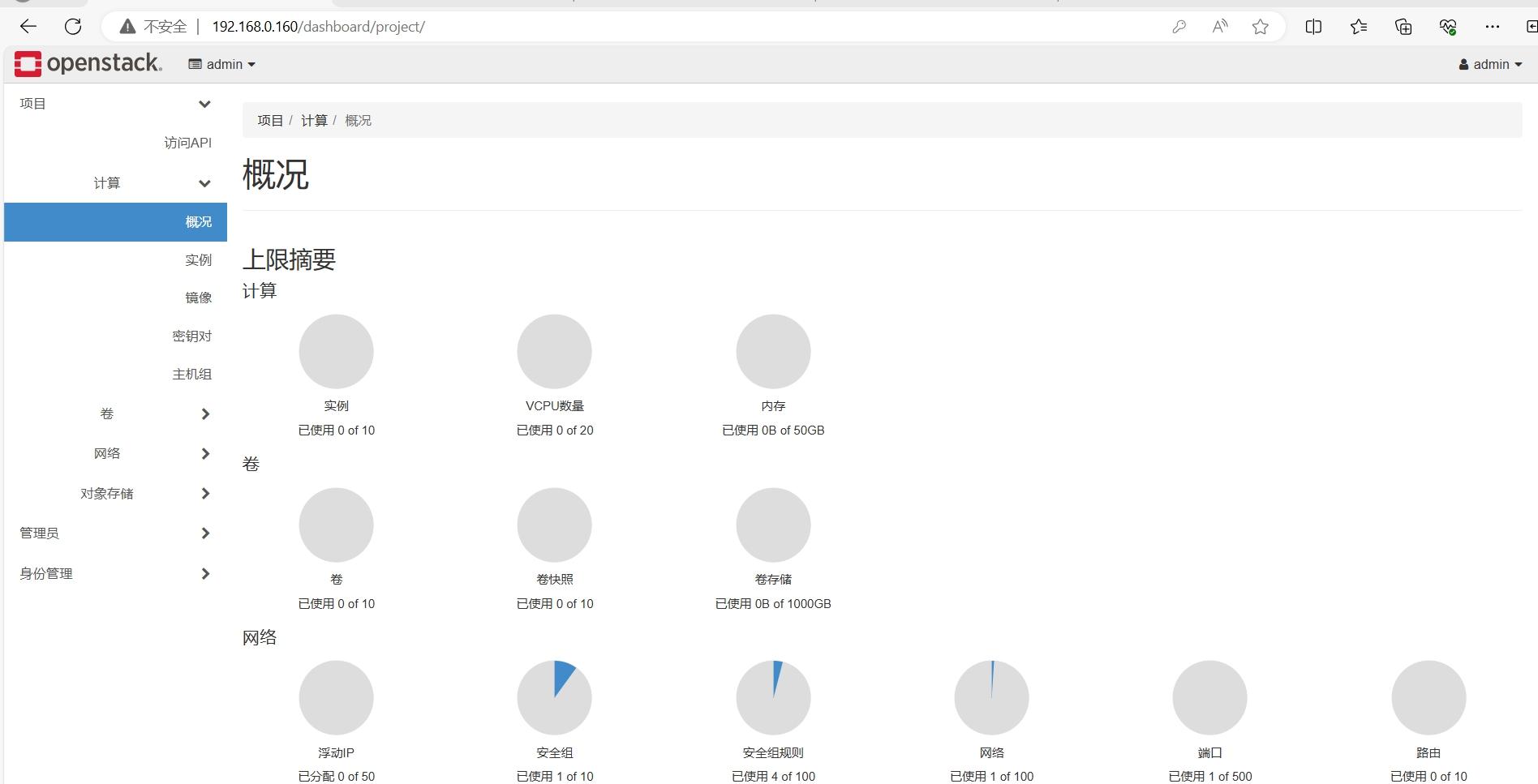Image resolution: width=1538 pixels, height=784 pixels.
Task: Open the admin project dropdown in header
Action: (x=222, y=64)
